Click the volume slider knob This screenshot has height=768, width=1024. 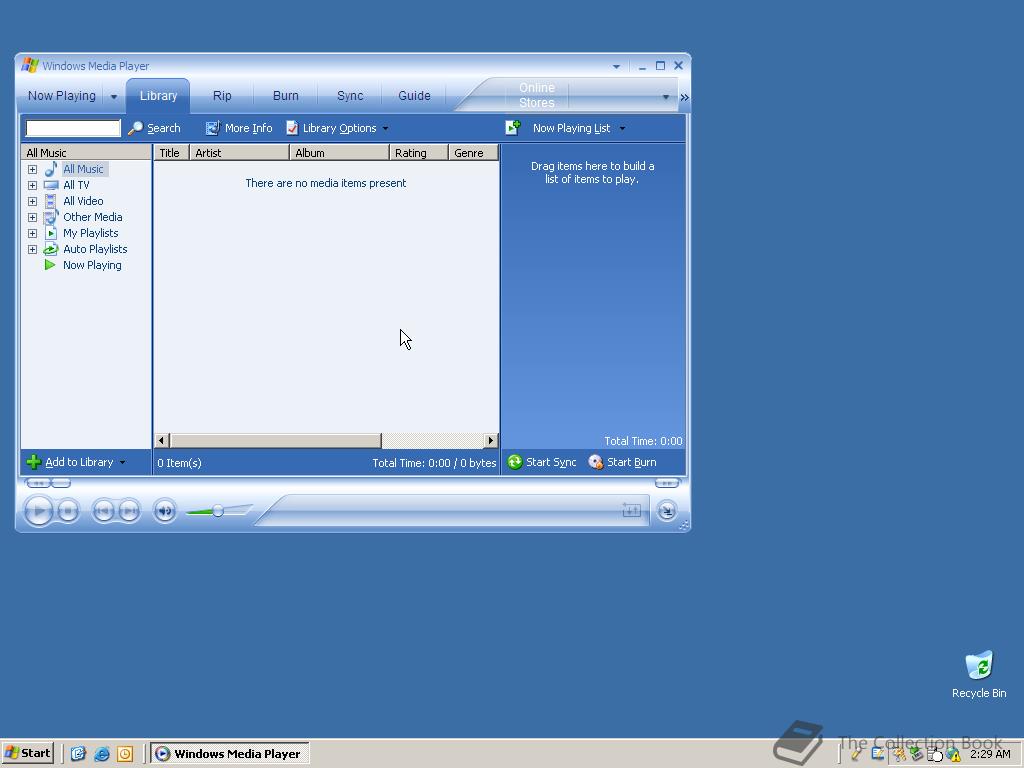click(218, 511)
